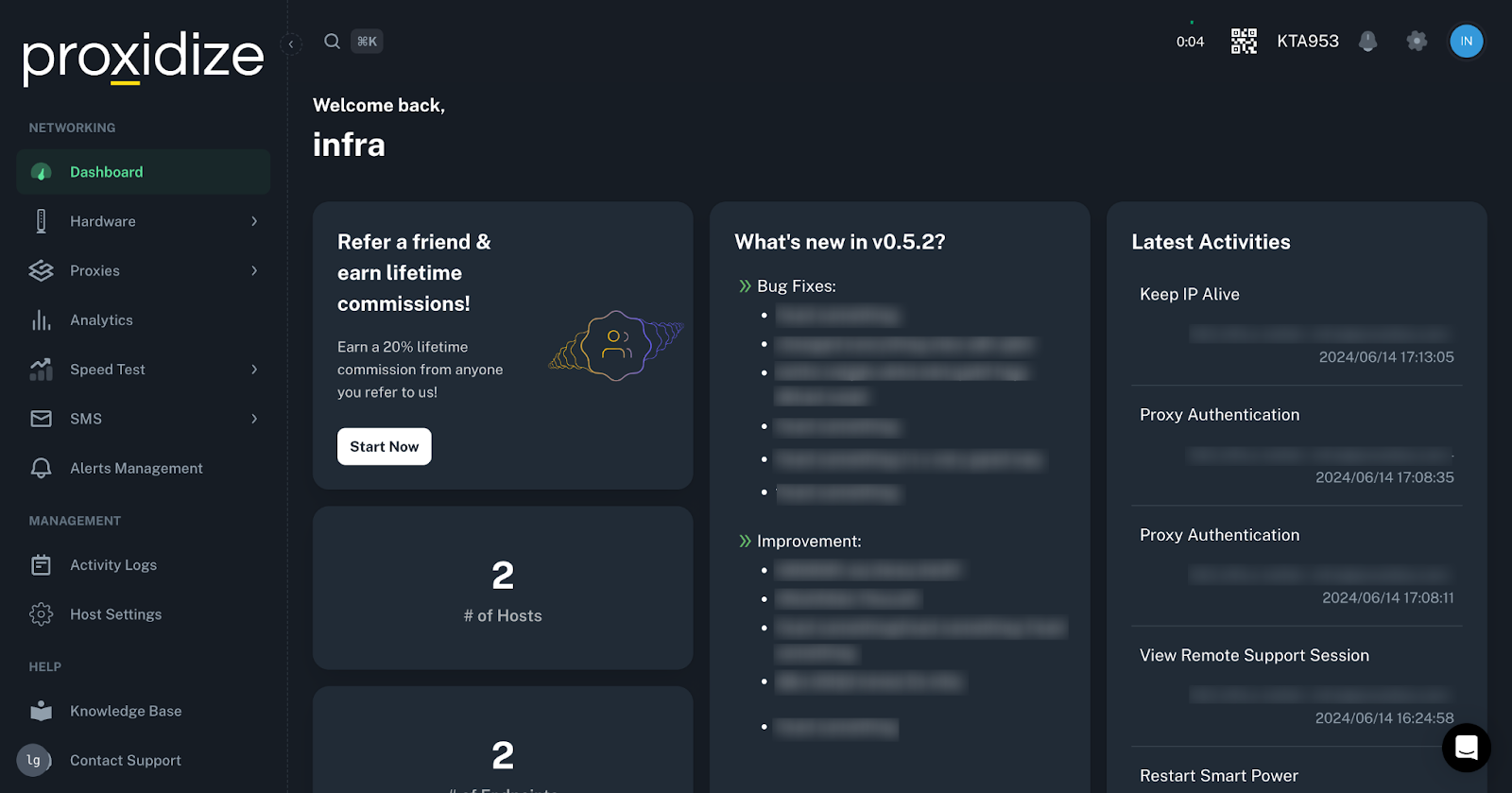
Task: Open the Speed Test menu item
Action: 143,370
